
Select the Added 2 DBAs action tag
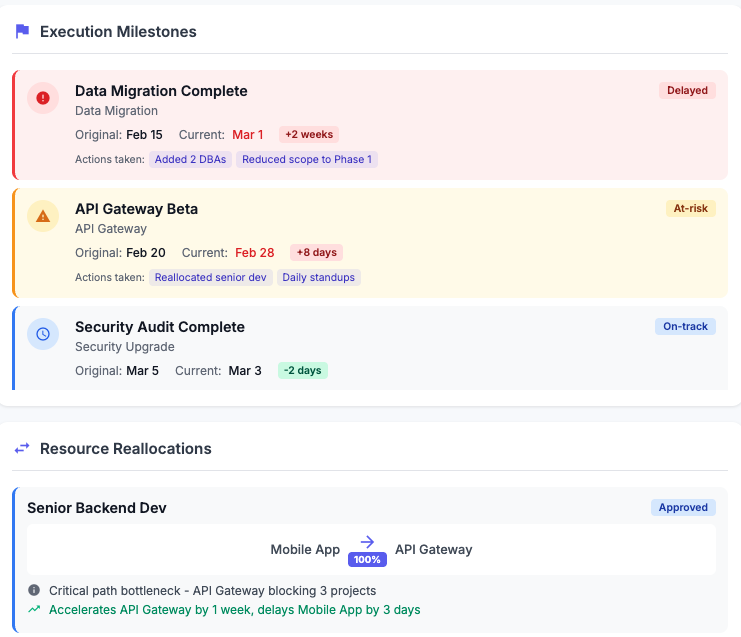190,159
